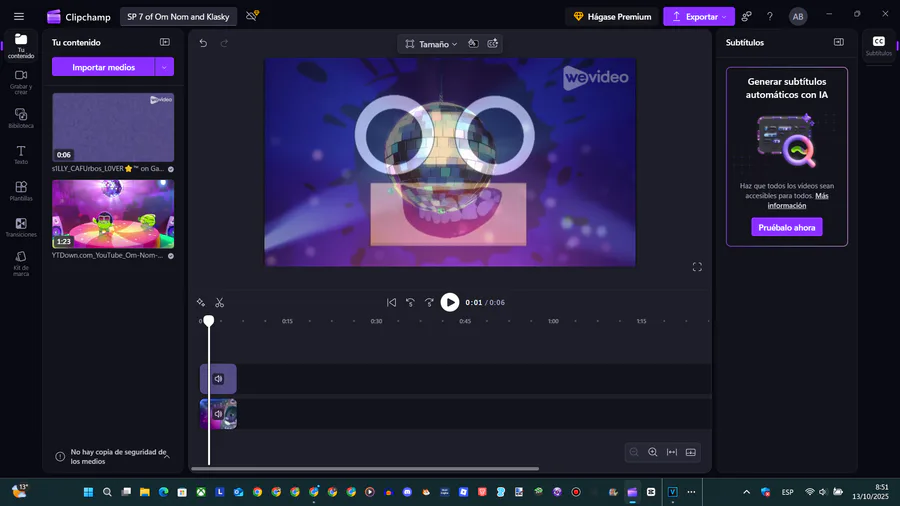Skip forward five seconds
The width and height of the screenshot is (900, 506).
point(429,302)
